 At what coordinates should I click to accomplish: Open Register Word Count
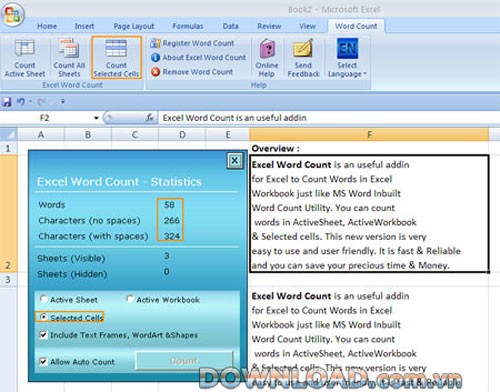point(192,43)
